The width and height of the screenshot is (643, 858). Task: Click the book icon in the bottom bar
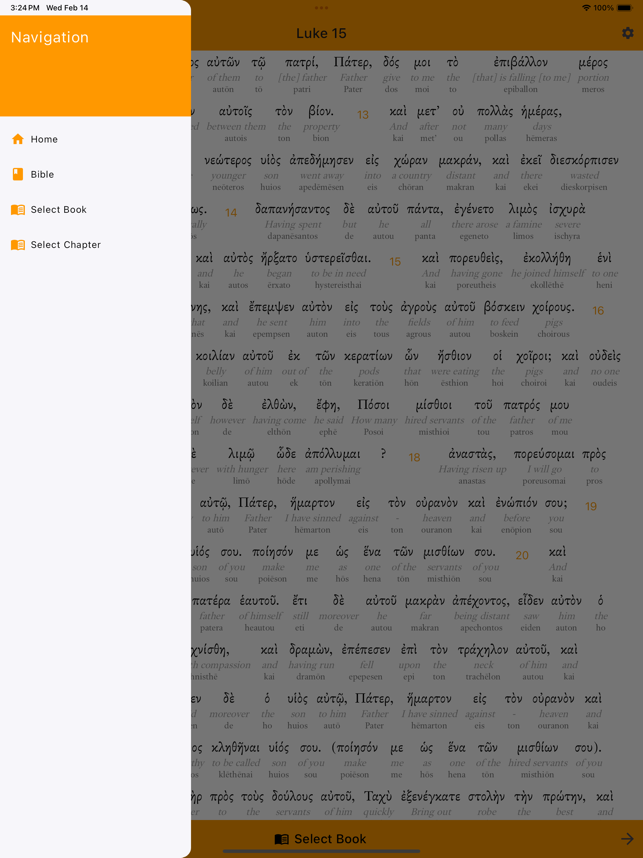(282, 840)
